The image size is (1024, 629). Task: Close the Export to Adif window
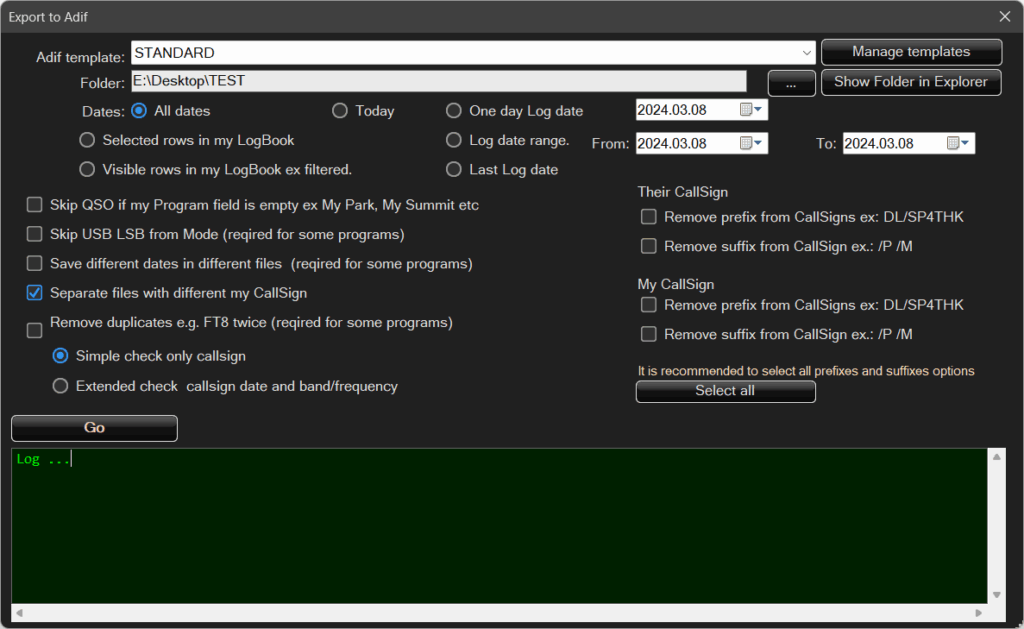tap(1005, 16)
